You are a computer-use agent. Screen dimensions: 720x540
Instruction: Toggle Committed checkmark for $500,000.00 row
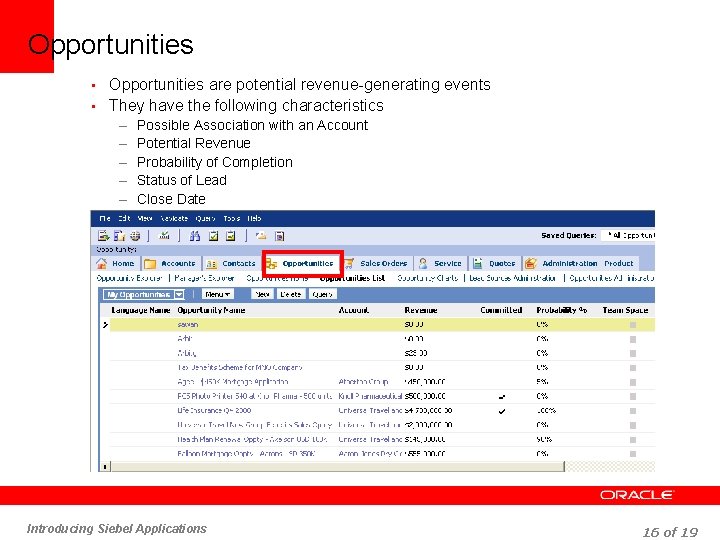click(502, 396)
